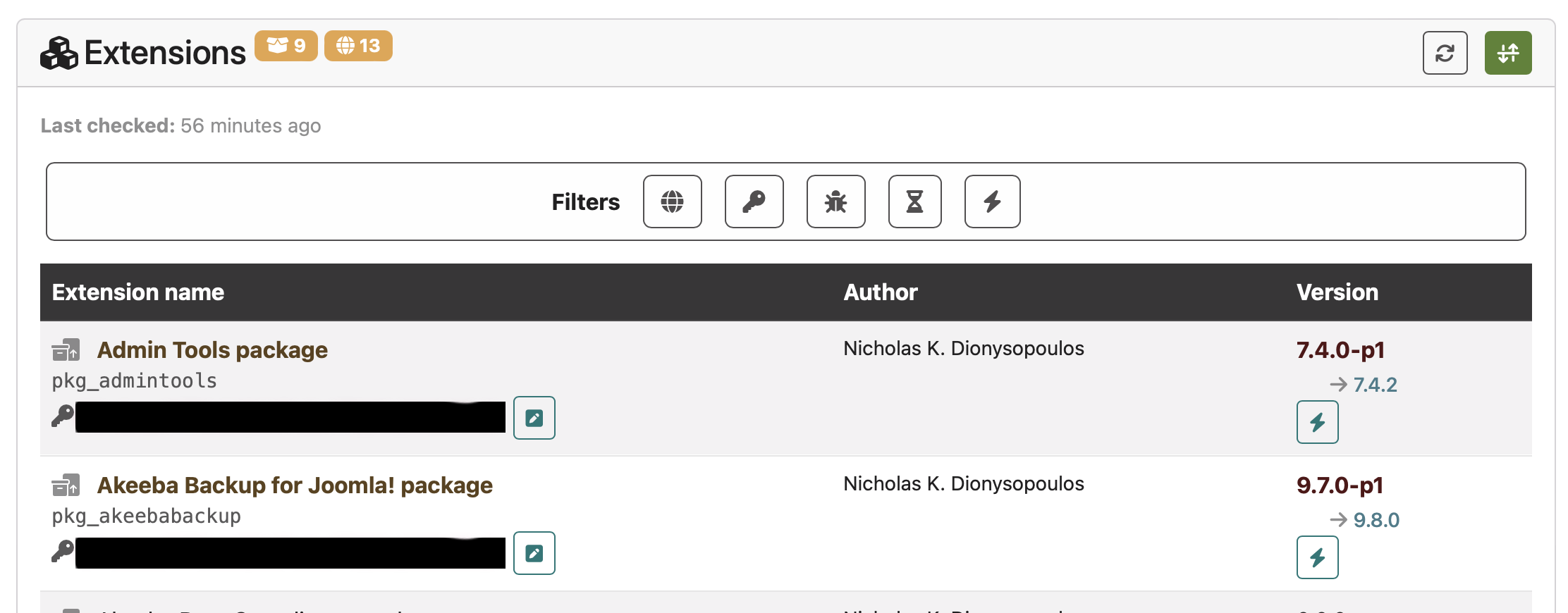Click the refresh extensions button
Screen dimensions: 1568x613
pyautogui.click(x=1445, y=53)
